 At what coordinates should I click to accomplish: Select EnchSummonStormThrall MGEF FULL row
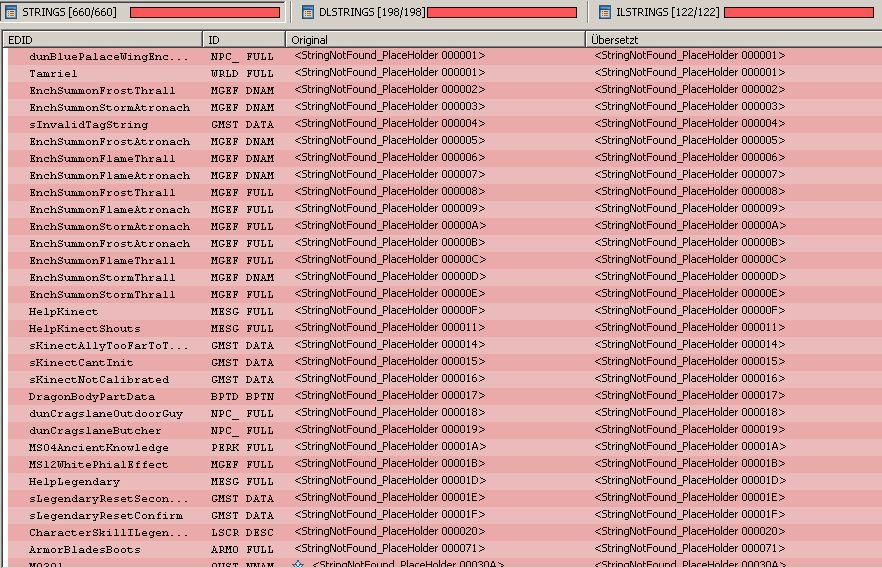[444, 294]
